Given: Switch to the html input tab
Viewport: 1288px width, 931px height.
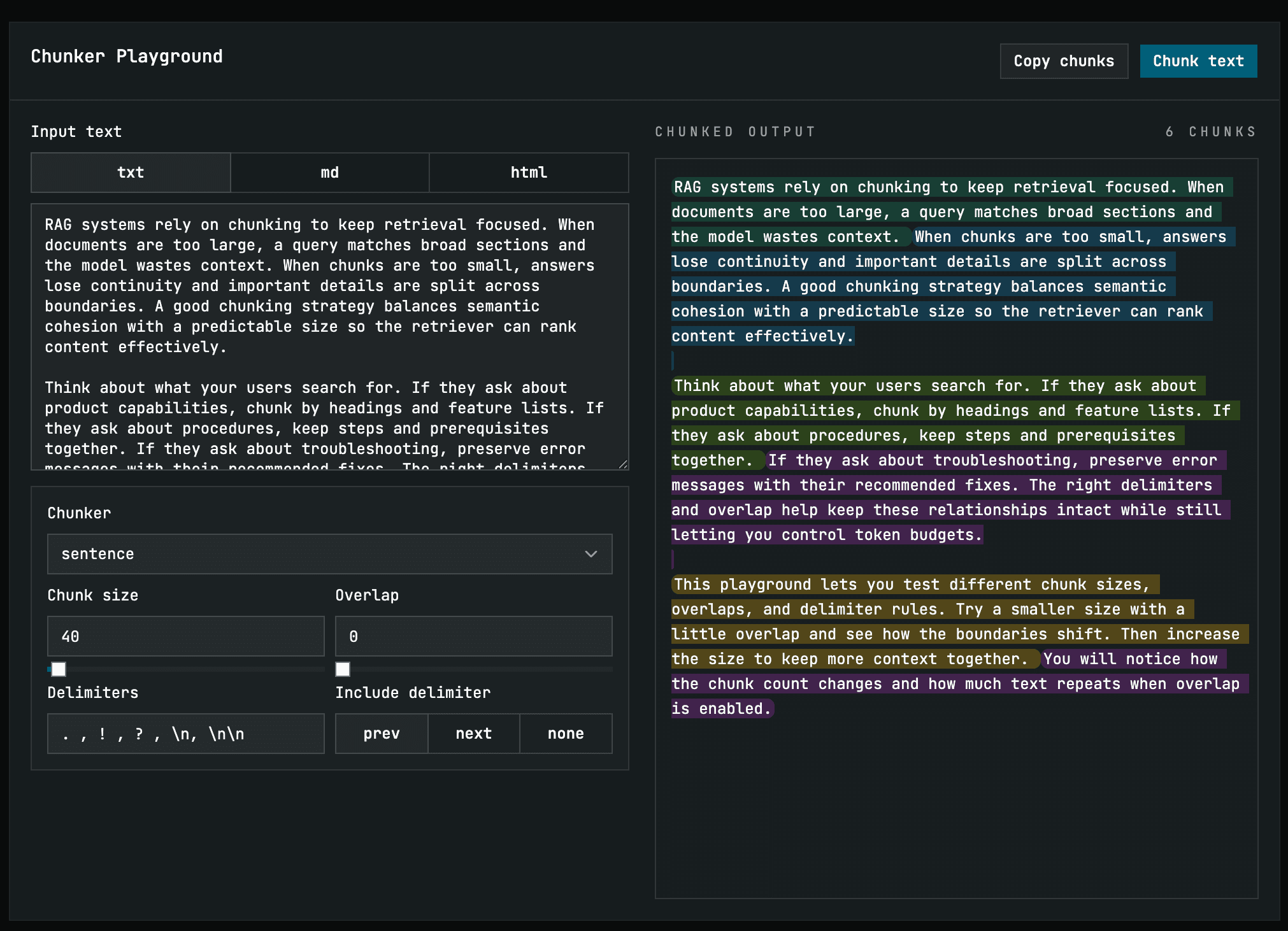Looking at the screenshot, I should (x=528, y=172).
